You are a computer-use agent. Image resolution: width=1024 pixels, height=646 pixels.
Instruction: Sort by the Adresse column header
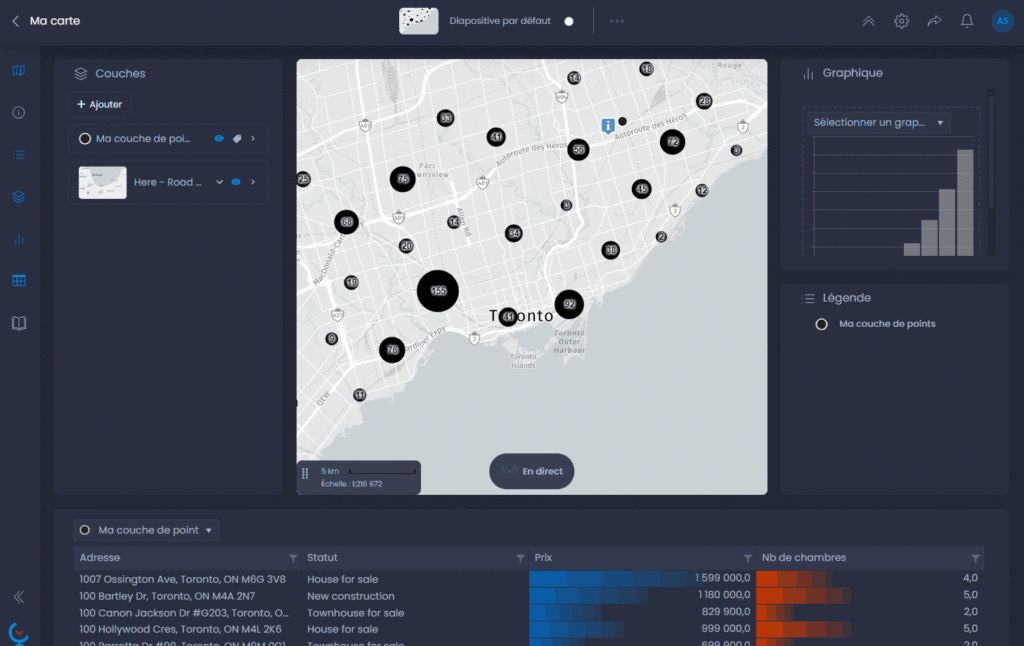click(x=99, y=558)
